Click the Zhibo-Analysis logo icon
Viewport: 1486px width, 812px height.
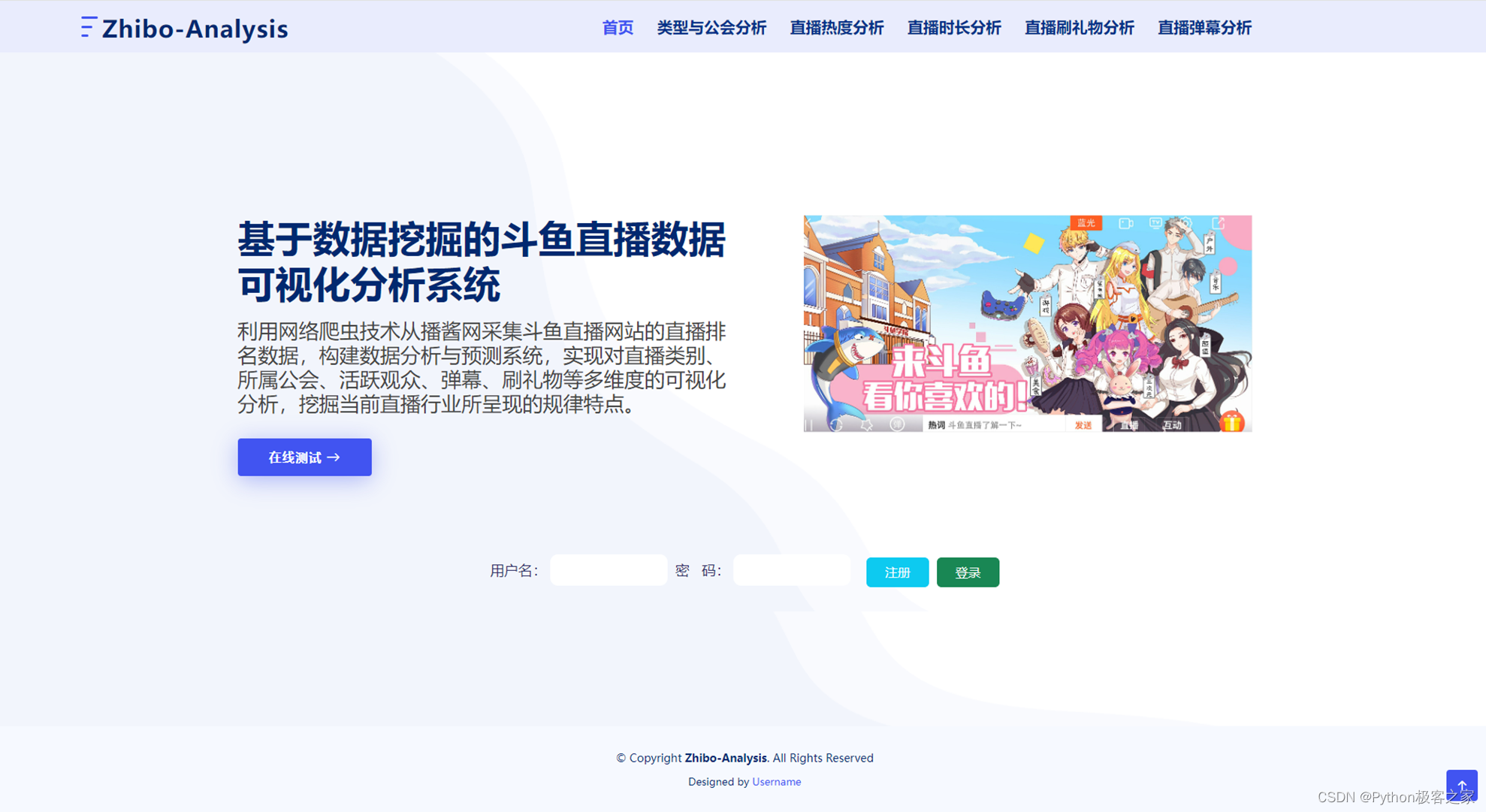click(89, 27)
